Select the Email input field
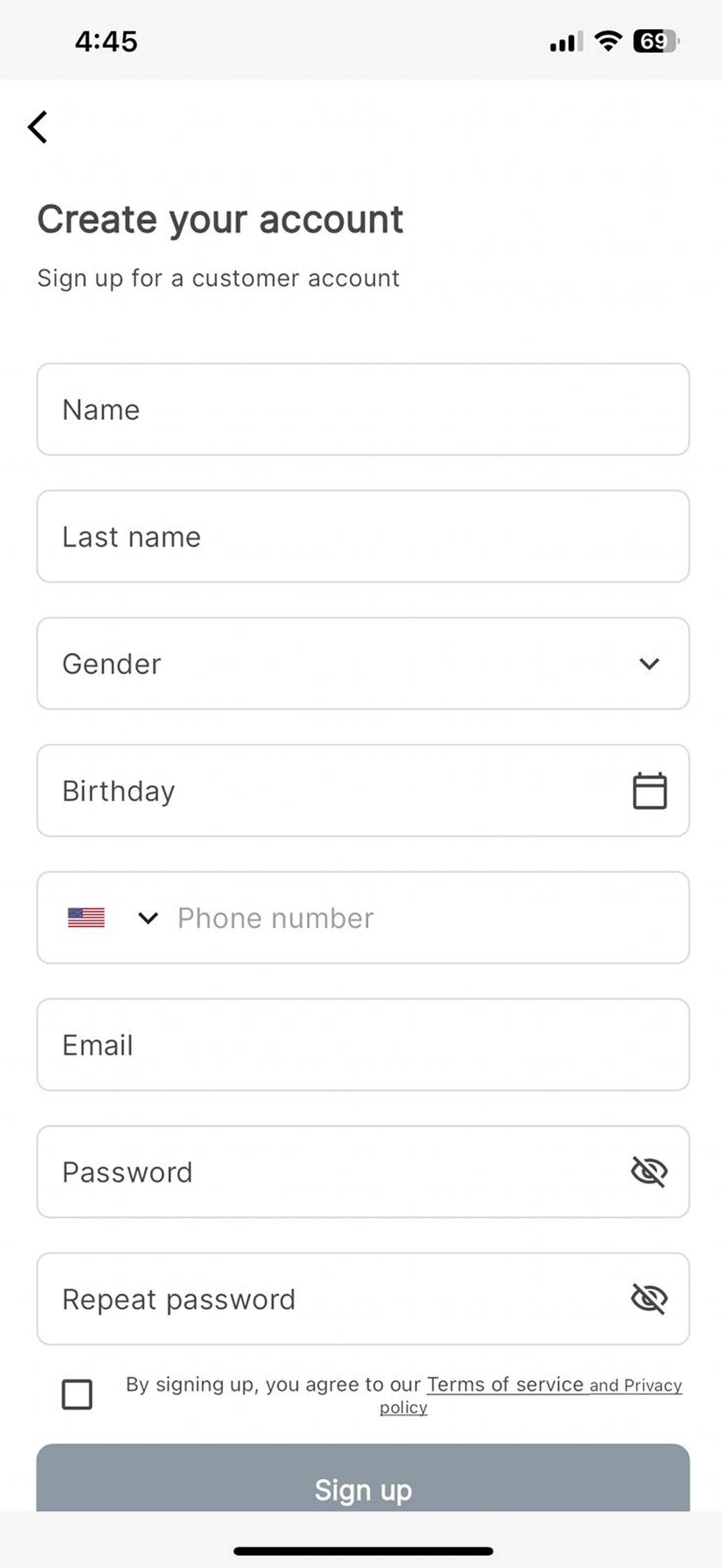 363,1045
